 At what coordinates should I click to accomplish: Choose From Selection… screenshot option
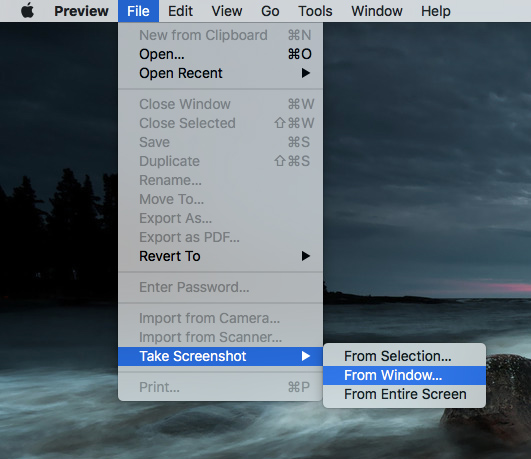tap(404, 356)
